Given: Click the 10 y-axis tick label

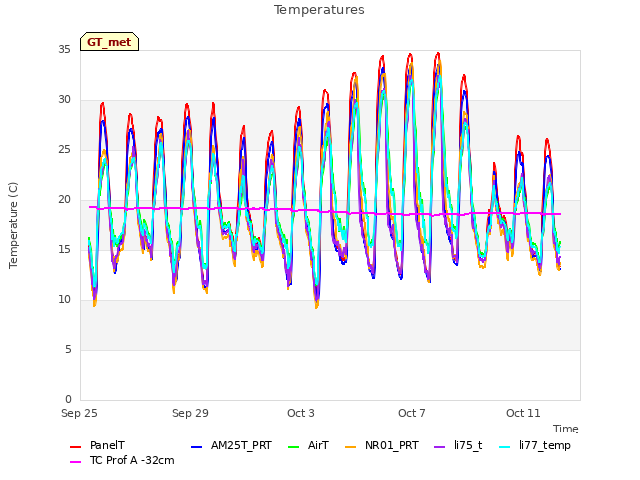Looking at the screenshot, I should pyautogui.click(x=64, y=300).
